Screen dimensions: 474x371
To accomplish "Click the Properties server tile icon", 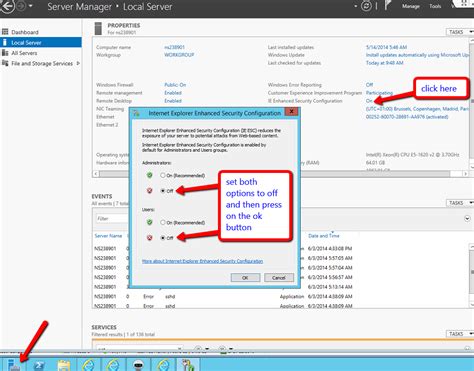I will (x=98, y=29).
